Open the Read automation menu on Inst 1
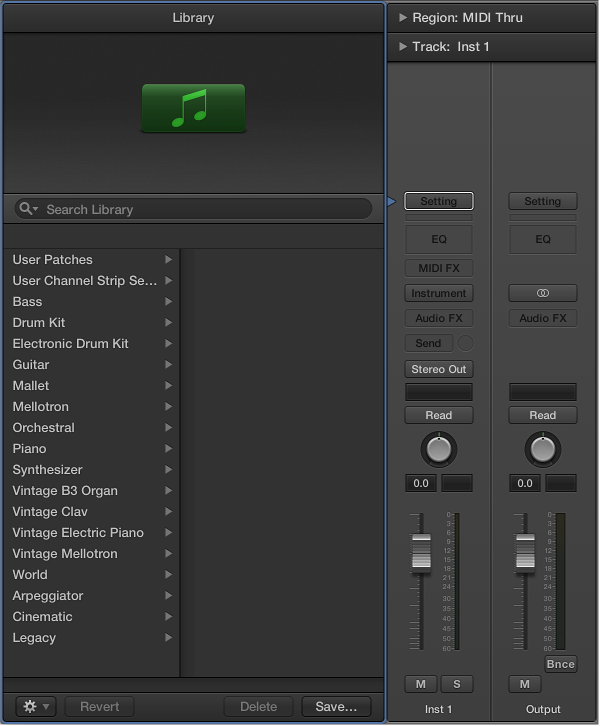Viewport: 600px width, 726px height. coord(439,415)
